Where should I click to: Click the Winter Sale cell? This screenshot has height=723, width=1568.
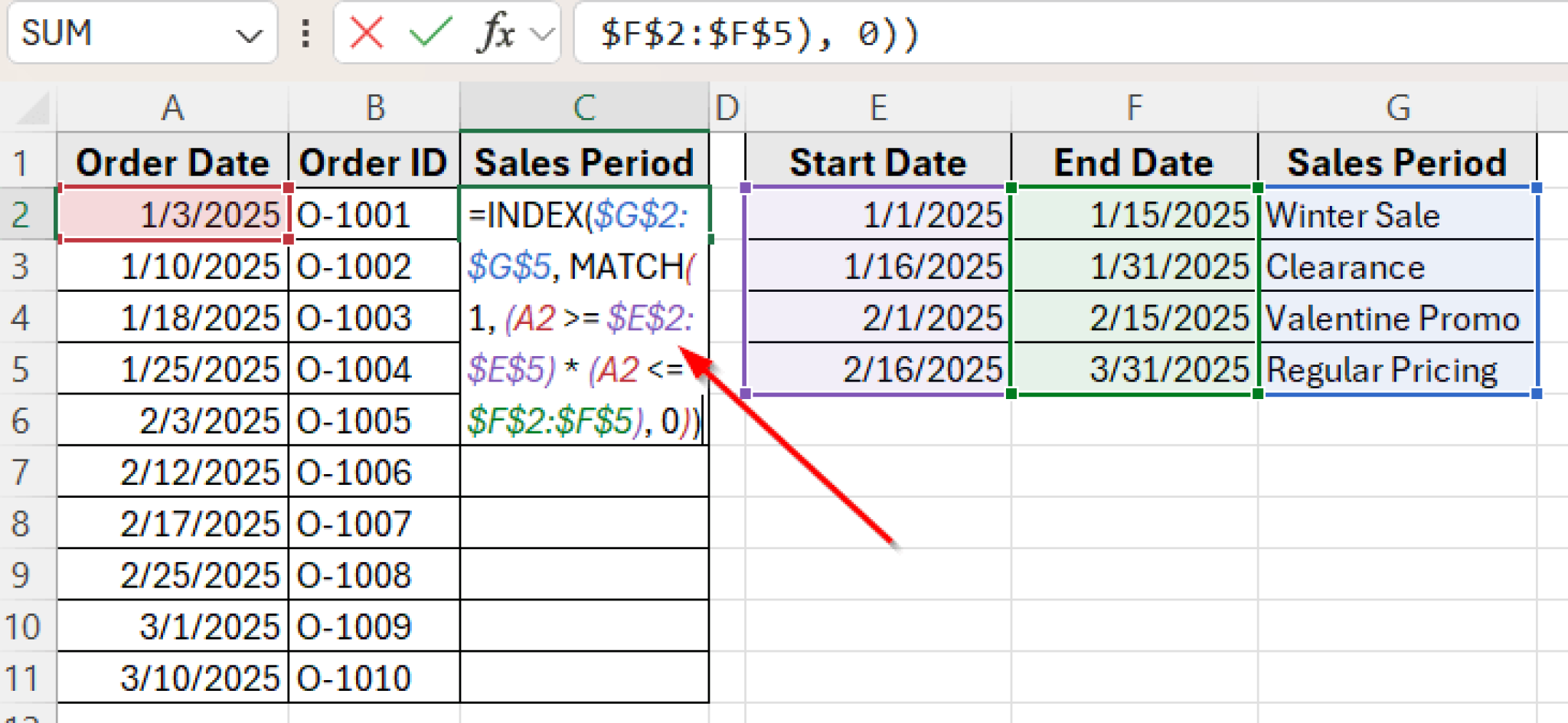[x=1397, y=215]
